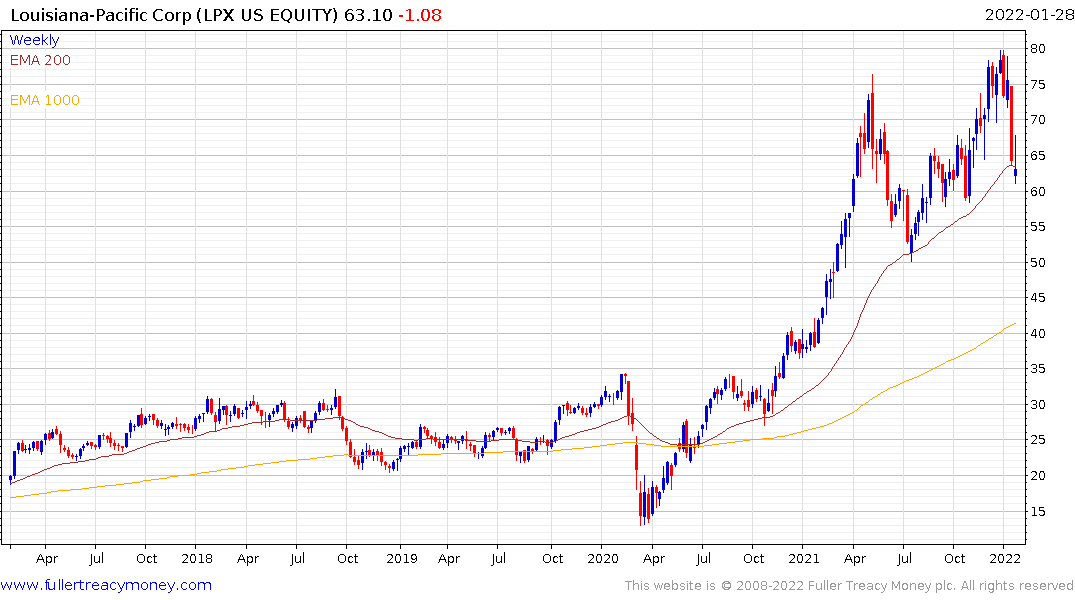Click the March 2020 low candlestick near 13
This screenshot has width=1075, height=600.
point(641,504)
